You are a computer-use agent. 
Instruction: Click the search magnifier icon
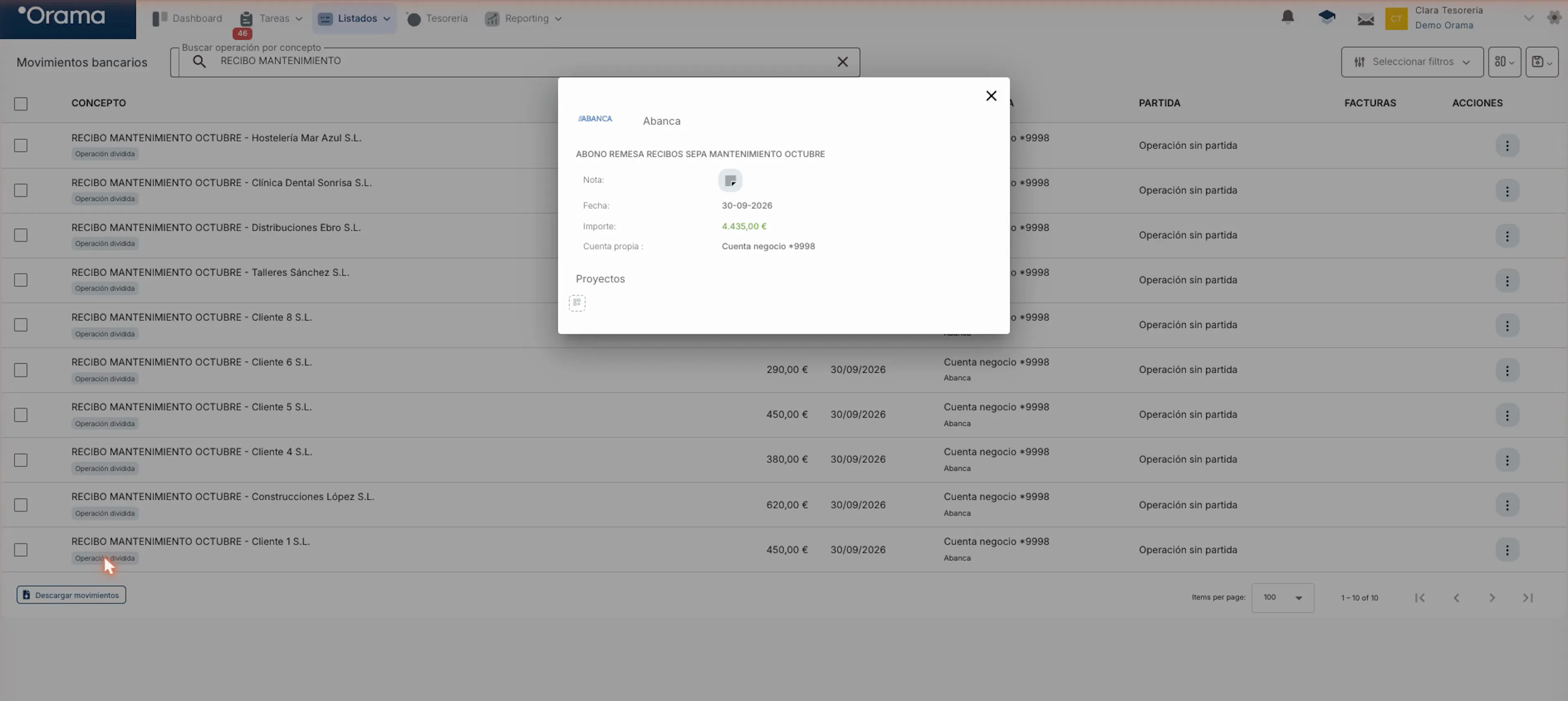(199, 62)
